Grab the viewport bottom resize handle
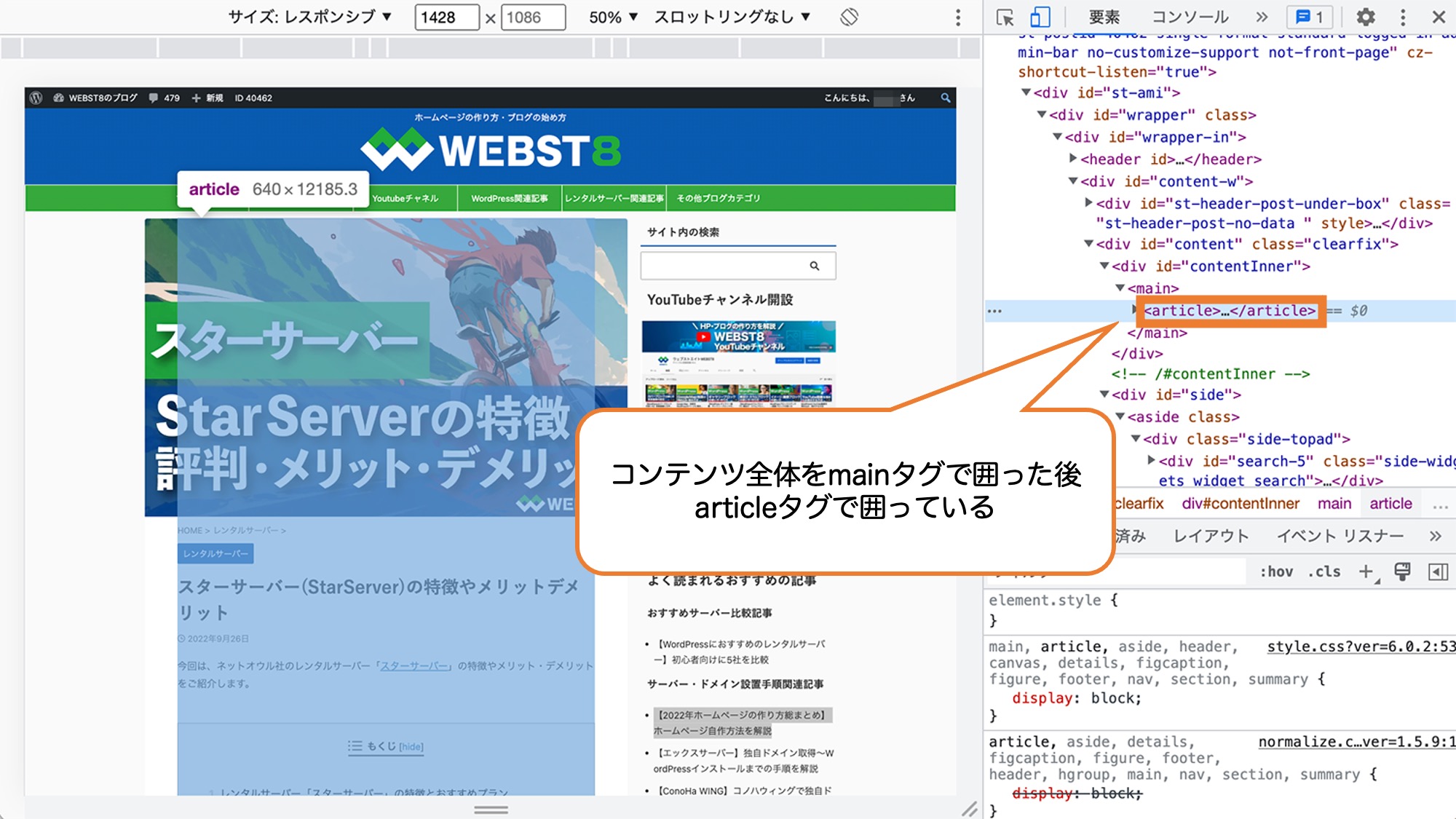This screenshot has height=819, width=1456. (491, 810)
